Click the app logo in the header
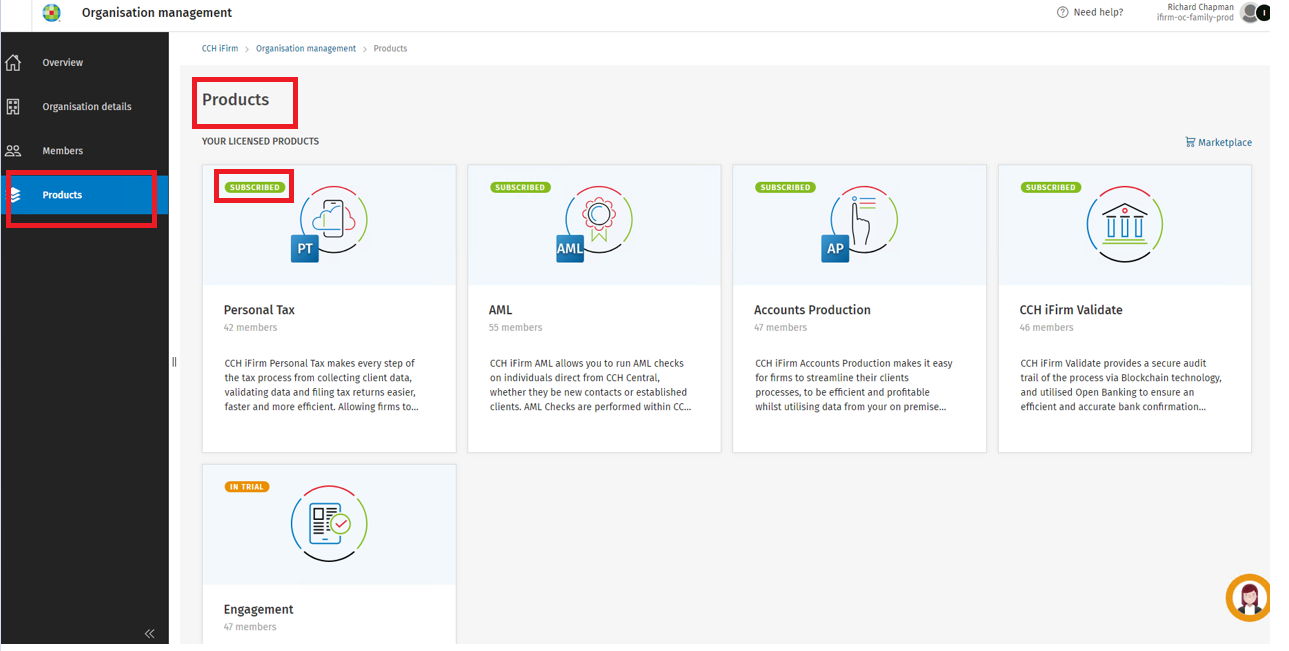 pyautogui.click(x=52, y=13)
